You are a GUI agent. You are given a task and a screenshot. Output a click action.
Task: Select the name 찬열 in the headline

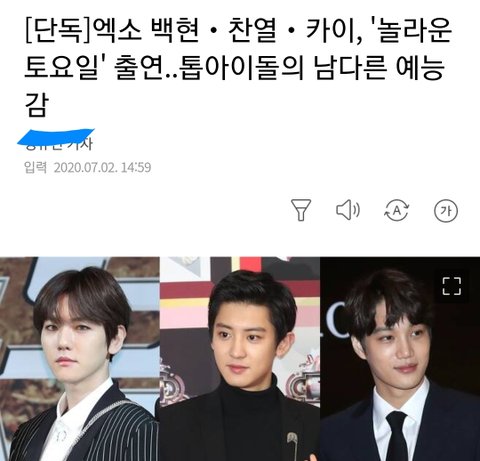(252, 31)
